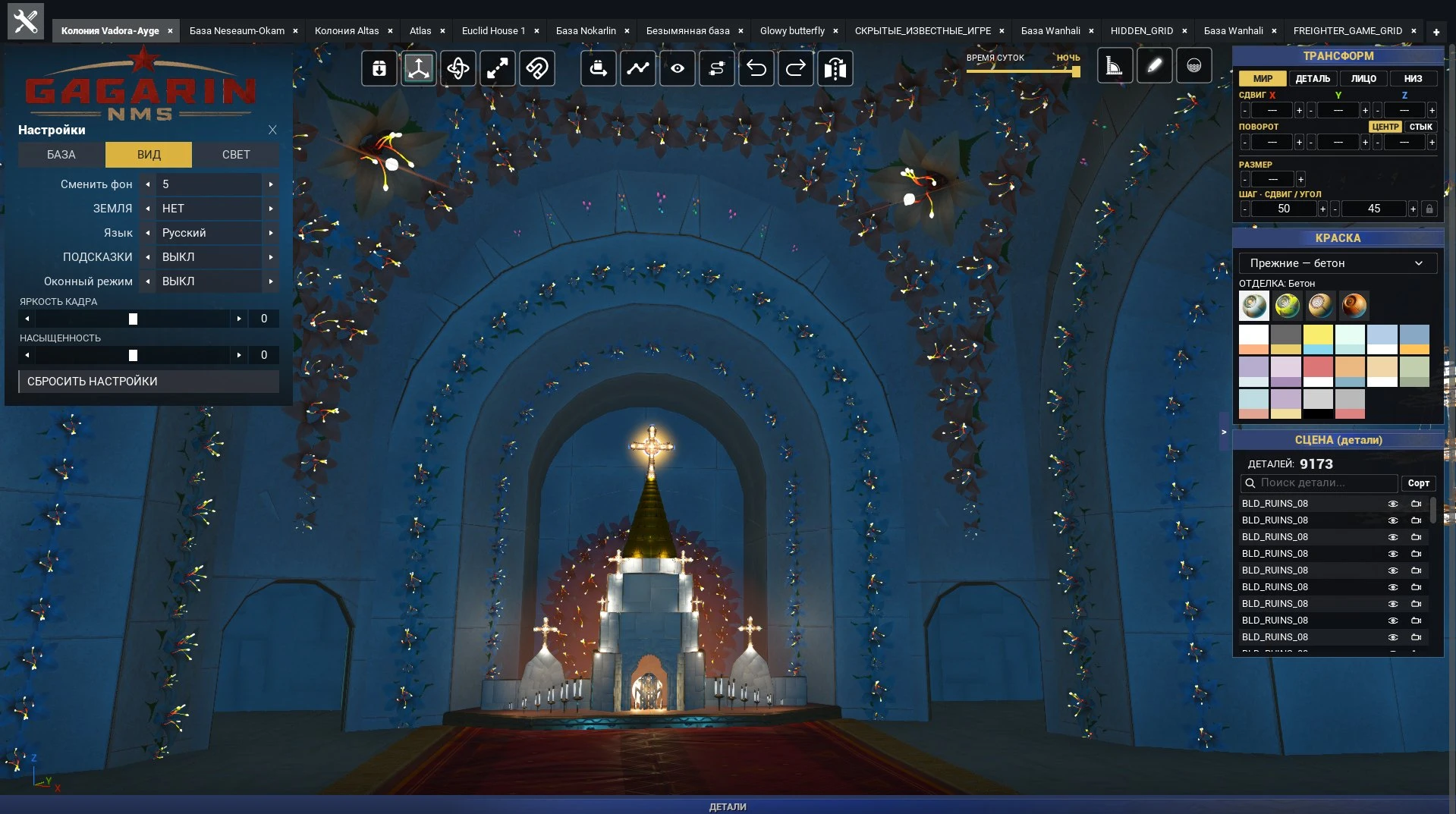Click next arrow for Язык setting
Viewport: 1456px width, 814px height.
pyautogui.click(x=271, y=233)
